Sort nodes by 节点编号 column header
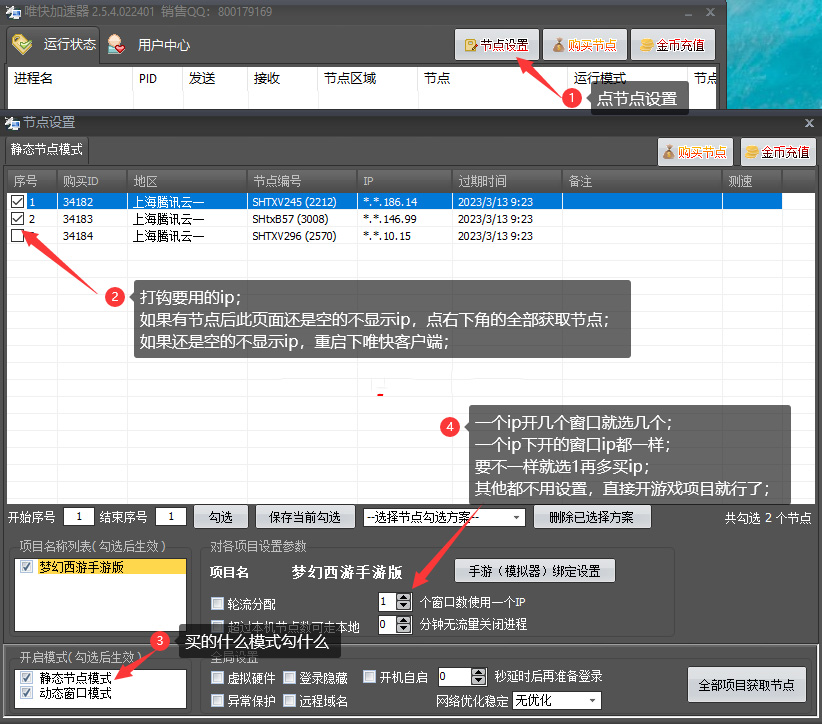The height and width of the screenshot is (724, 822). [302, 181]
